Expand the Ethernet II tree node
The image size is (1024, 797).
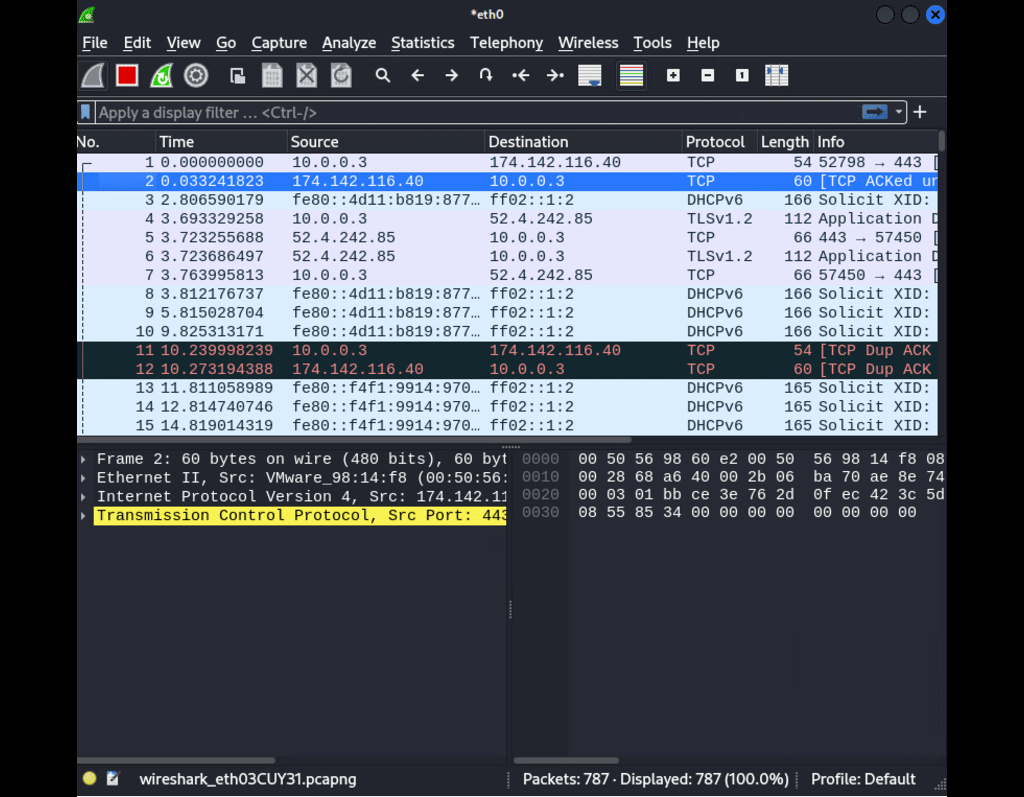(84, 478)
